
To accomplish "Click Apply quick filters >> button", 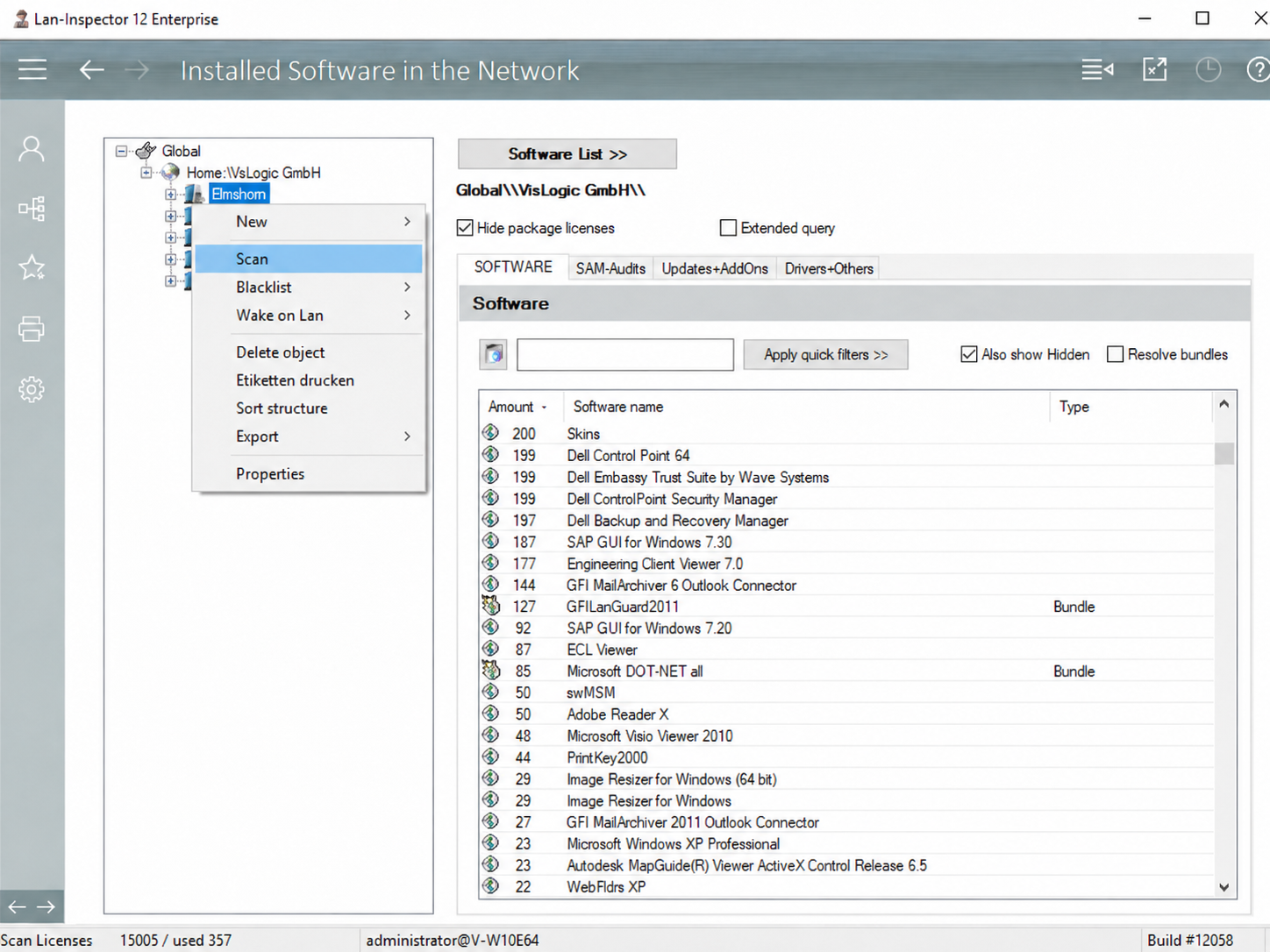I will pos(825,354).
